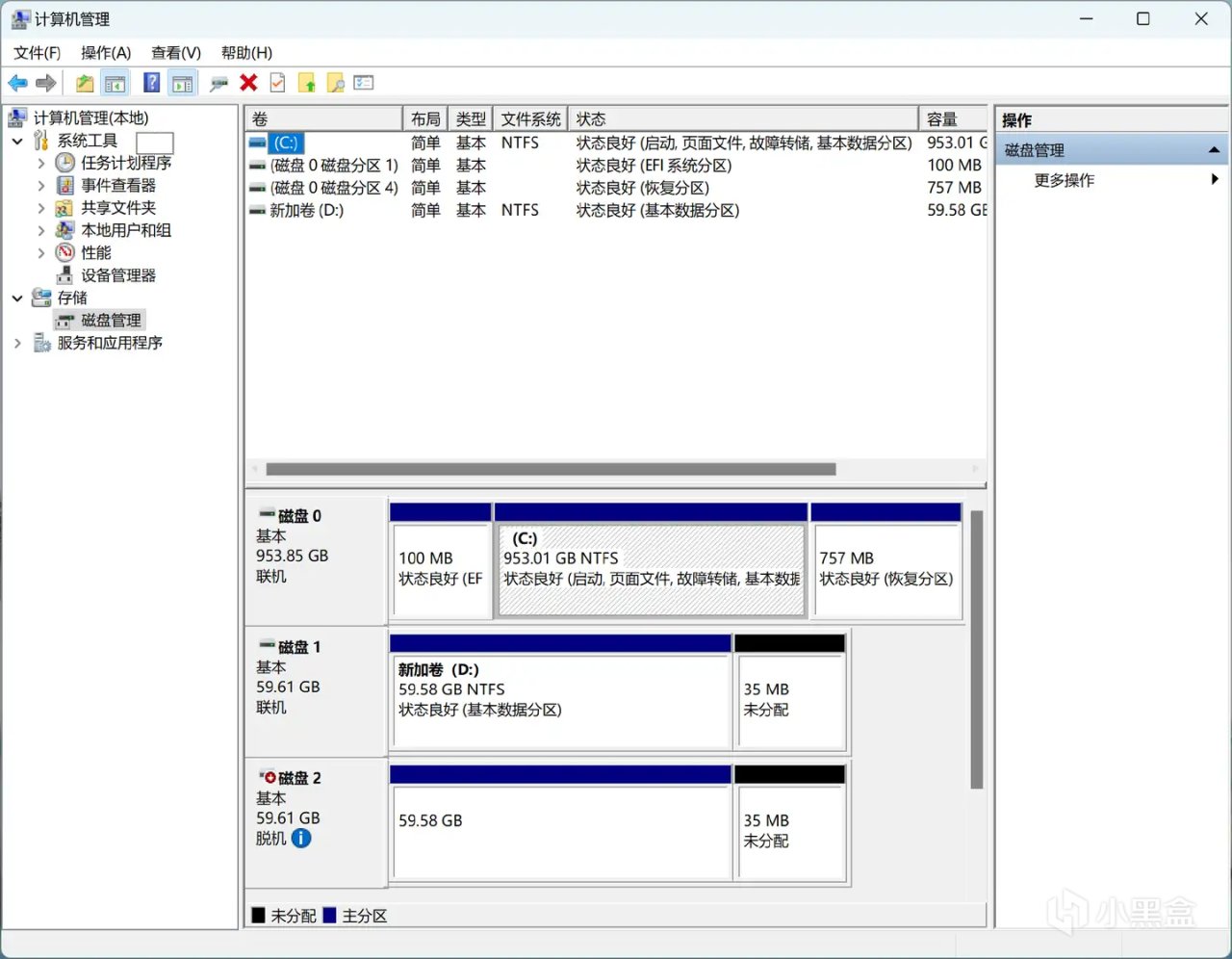Open Help via the question mark icon
The width and height of the screenshot is (1232, 959).
click(151, 84)
